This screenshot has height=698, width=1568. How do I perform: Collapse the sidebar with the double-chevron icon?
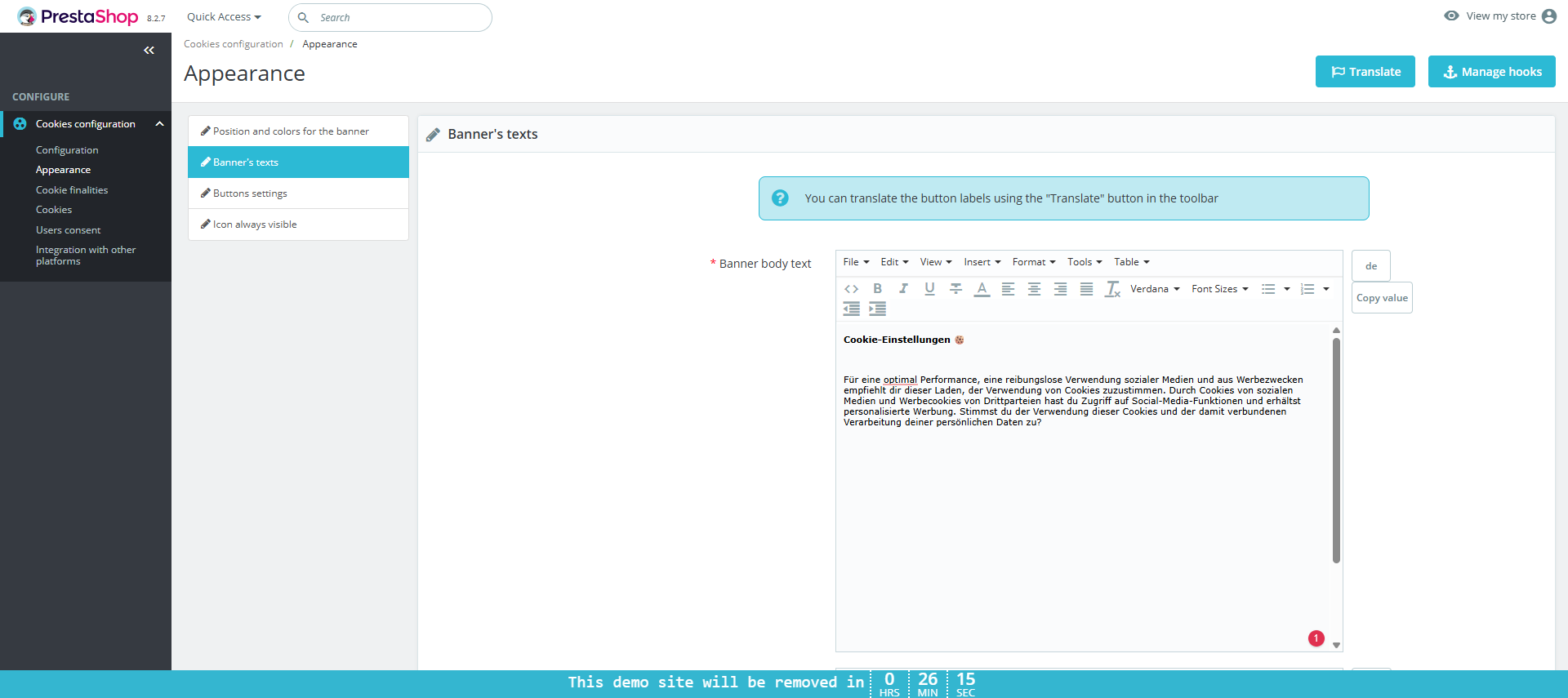[149, 51]
